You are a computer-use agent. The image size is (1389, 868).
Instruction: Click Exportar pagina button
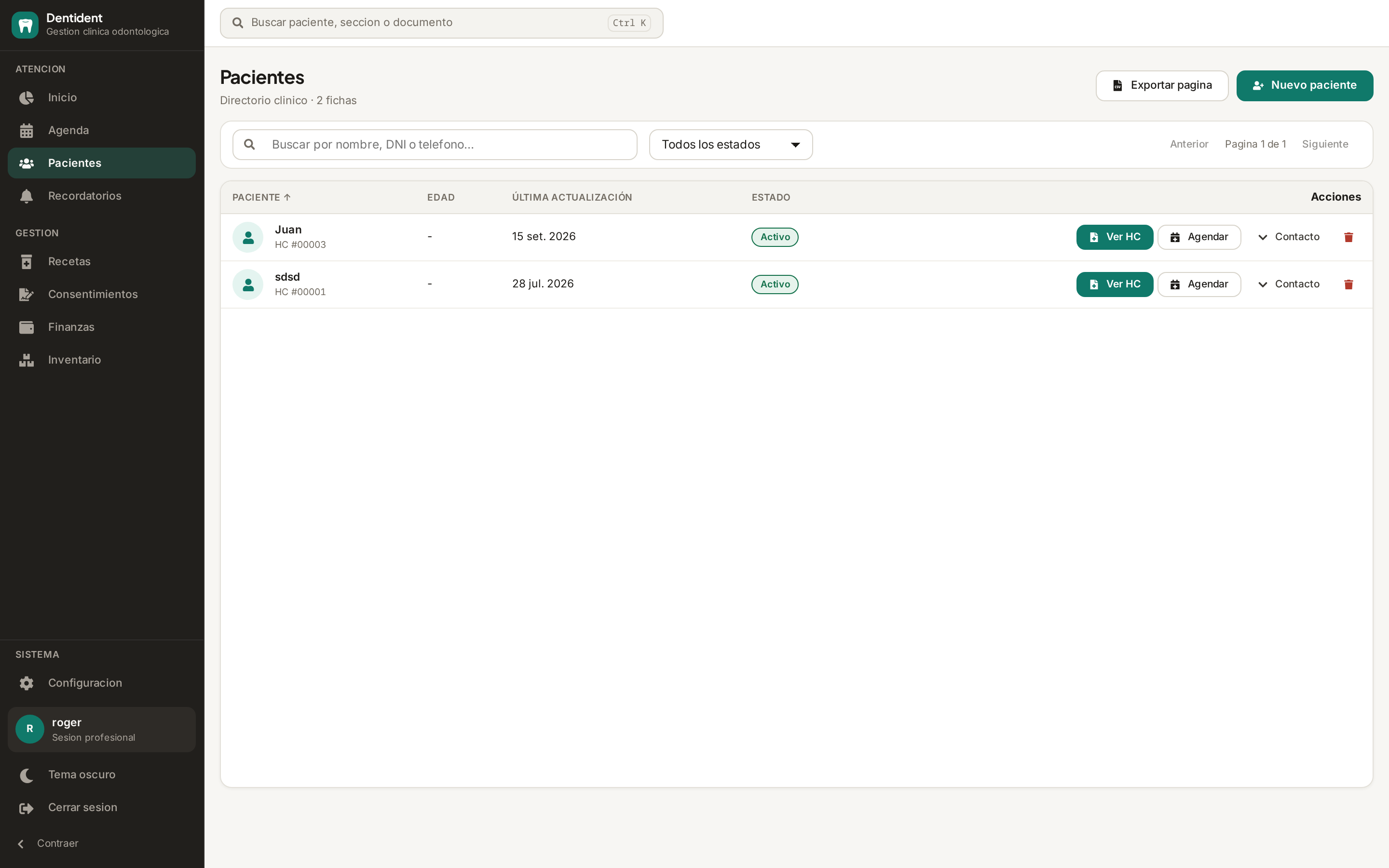1162,85
